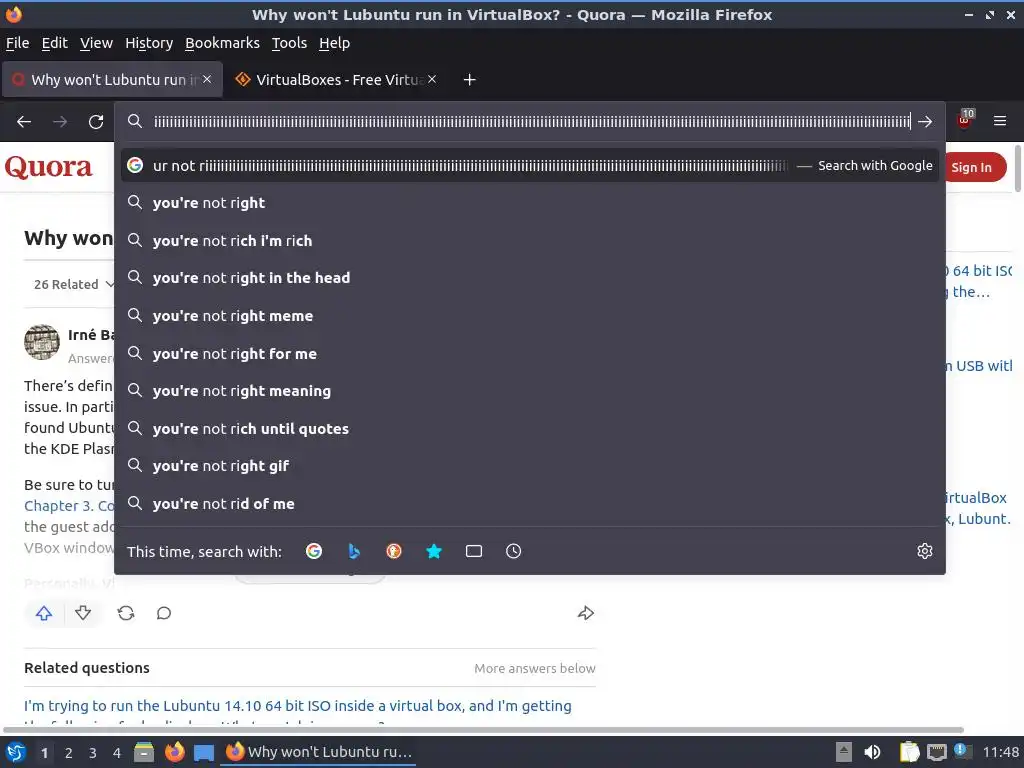
Task: Reload the page with the refresh icon
Action: [x=96, y=121]
